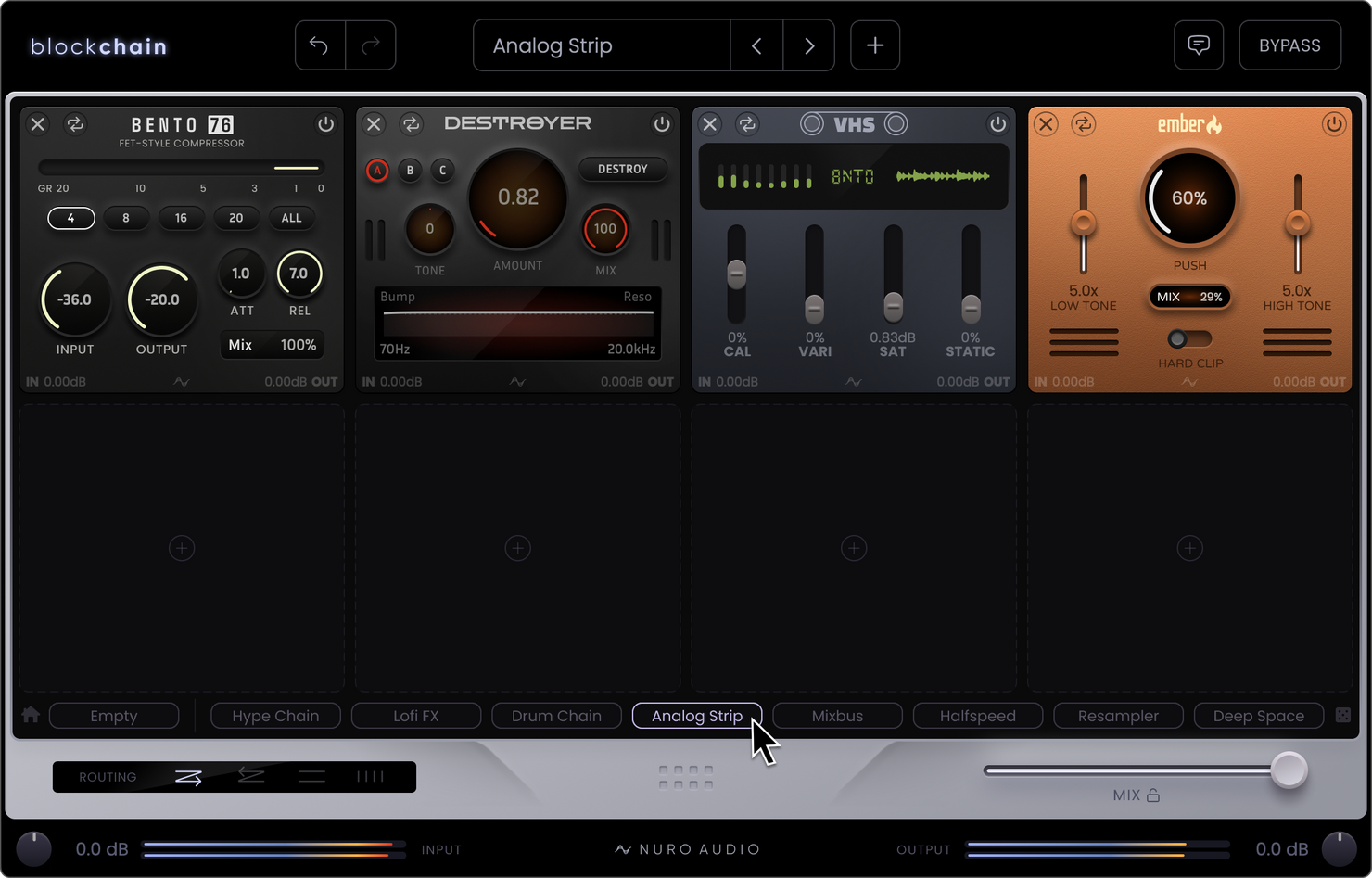Screen dimensions: 1372x878
Task: Click the BYPASS button
Action: point(1289,45)
